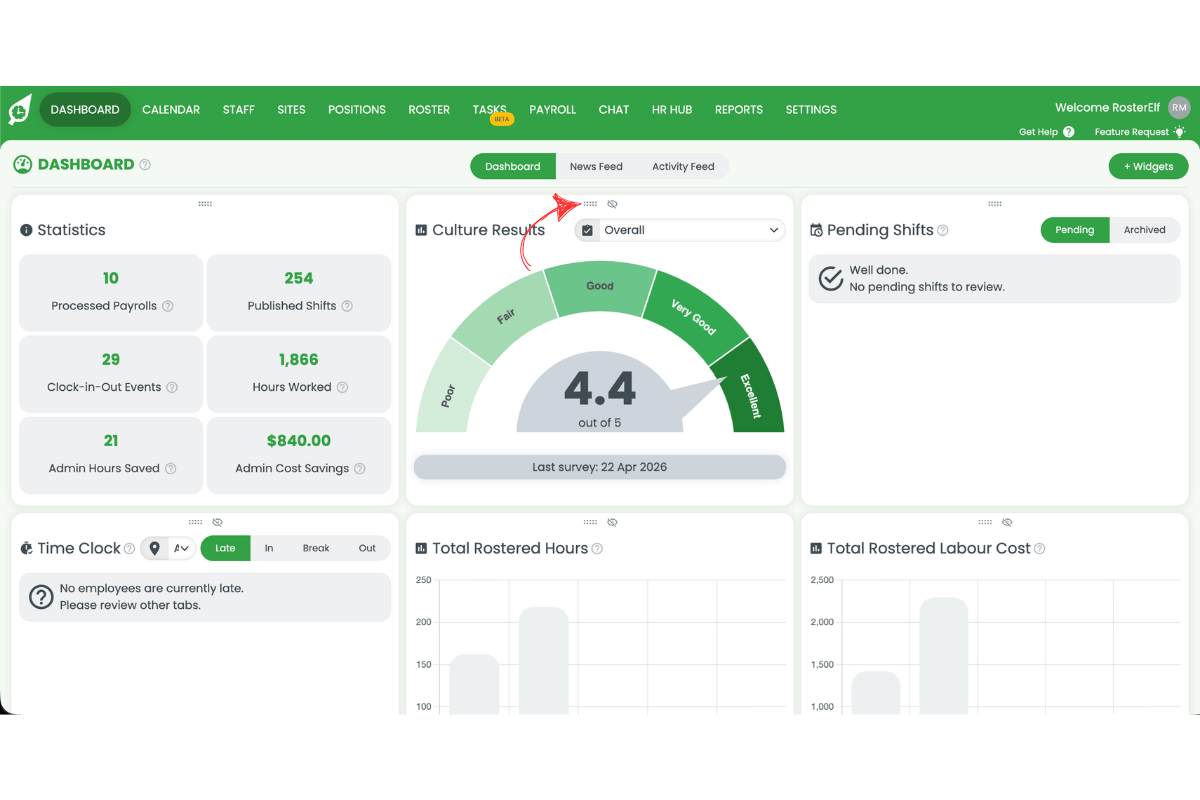Screen dimensions: 1200x800
Task: Open the PAYROLL menu
Action: 552,110
